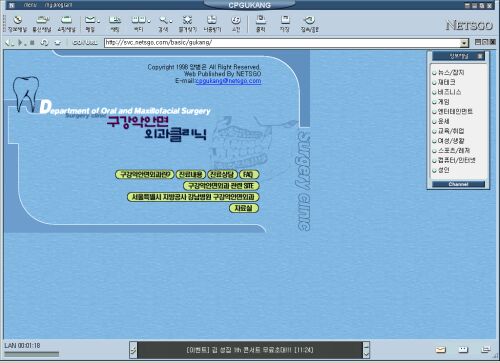This screenshot has height=363, width=500.
Task: Open the 정보채널 toolbar icon
Action: pos(17,23)
